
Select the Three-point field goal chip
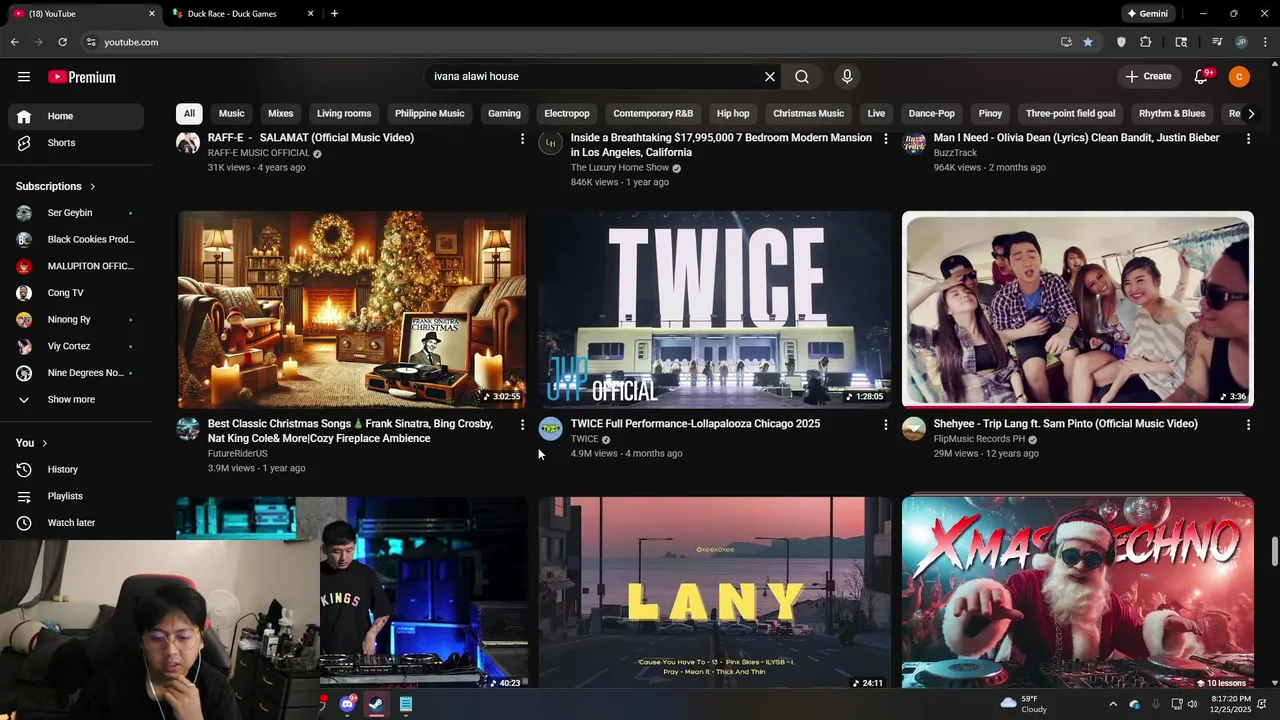tap(1071, 114)
